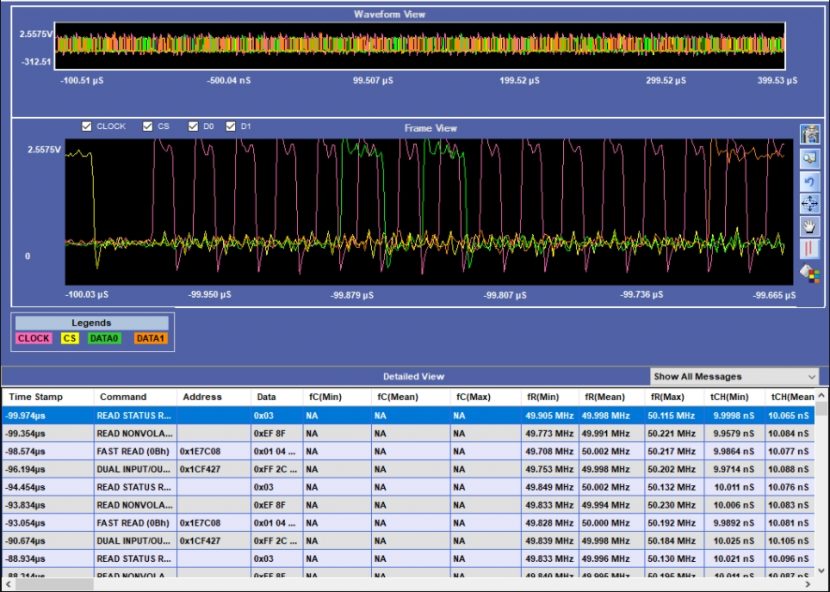Enable the vertical cursors tool

(x=811, y=249)
